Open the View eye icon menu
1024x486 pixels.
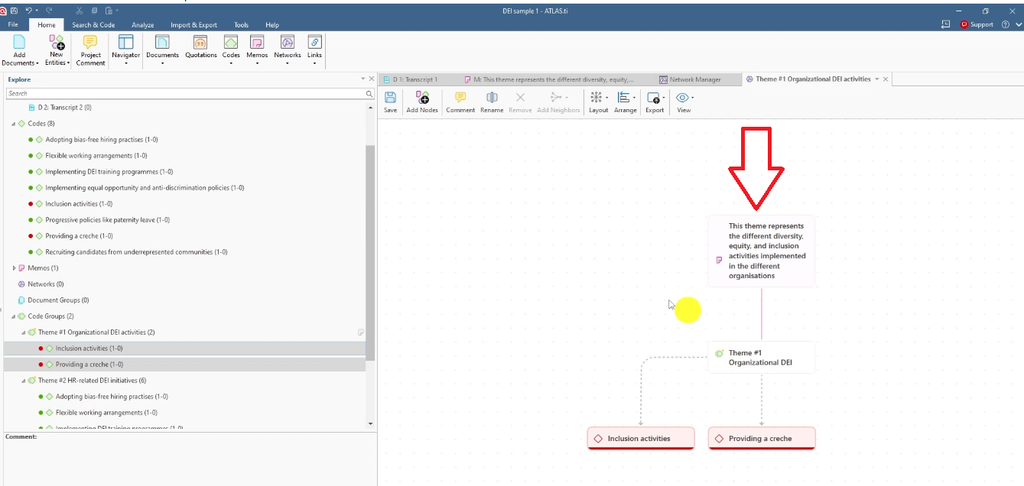(x=682, y=97)
